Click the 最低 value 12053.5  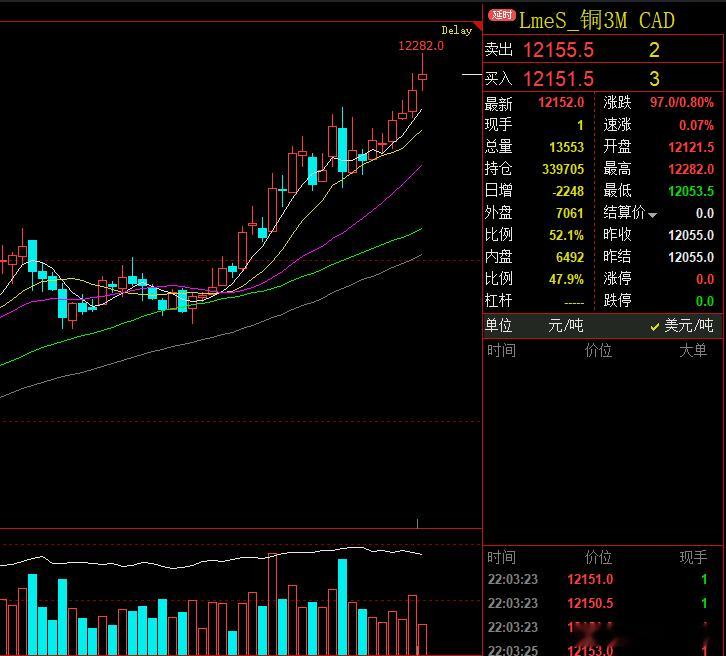coord(691,191)
